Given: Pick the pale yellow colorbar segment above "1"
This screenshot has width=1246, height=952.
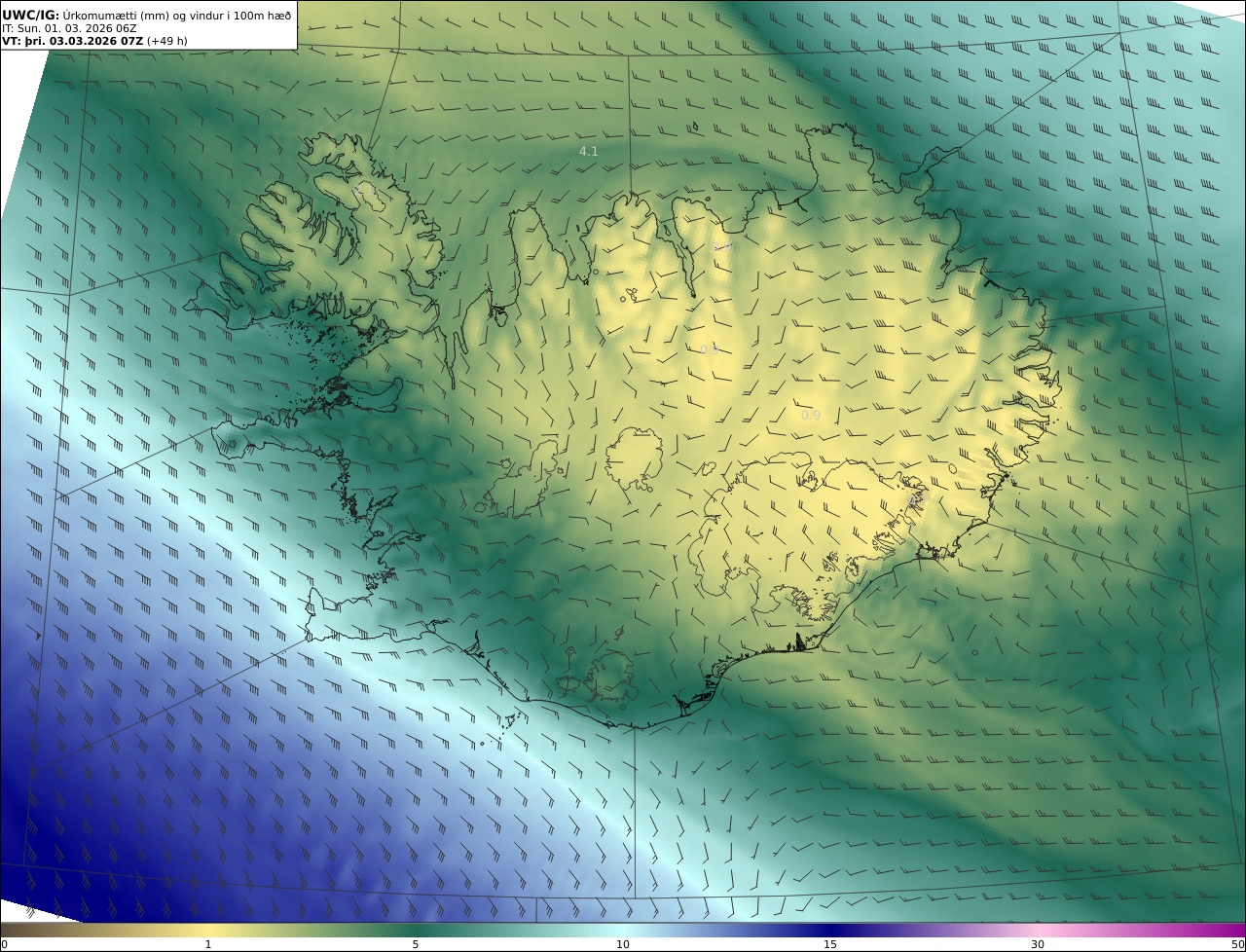Looking at the screenshot, I should click(208, 930).
